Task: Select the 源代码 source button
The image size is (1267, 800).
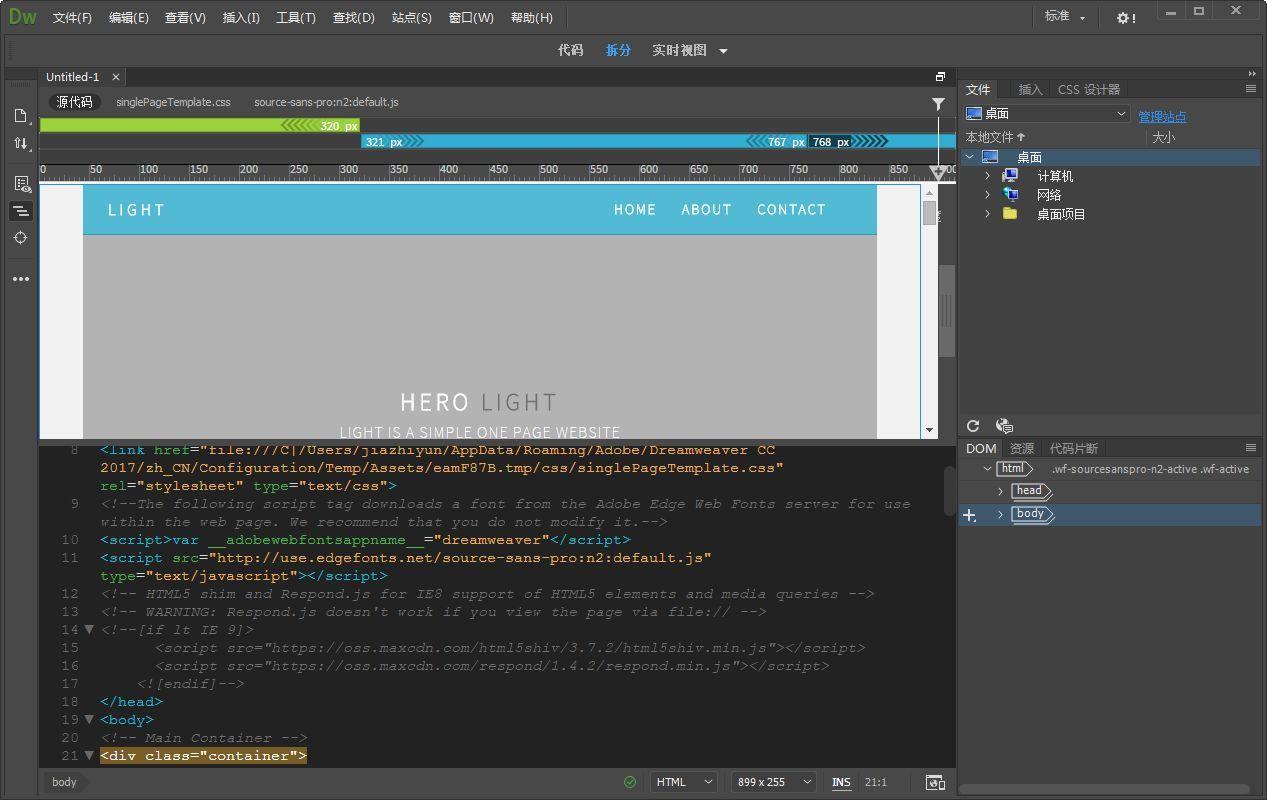Action: coord(74,102)
